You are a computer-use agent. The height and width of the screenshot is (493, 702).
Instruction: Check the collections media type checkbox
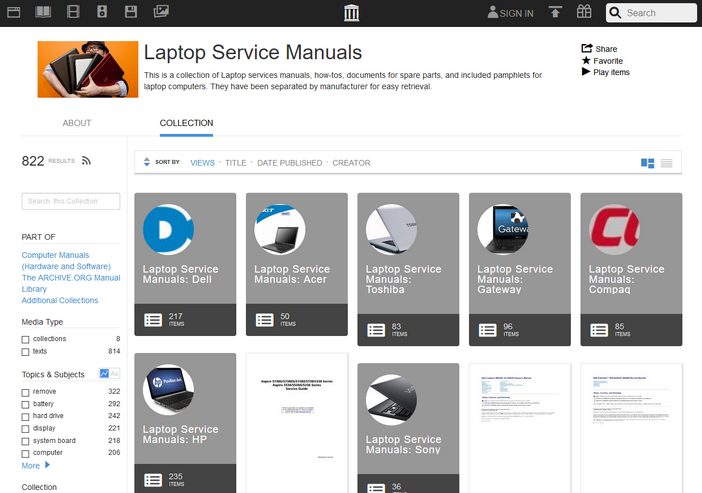click(x=26, y=339)
